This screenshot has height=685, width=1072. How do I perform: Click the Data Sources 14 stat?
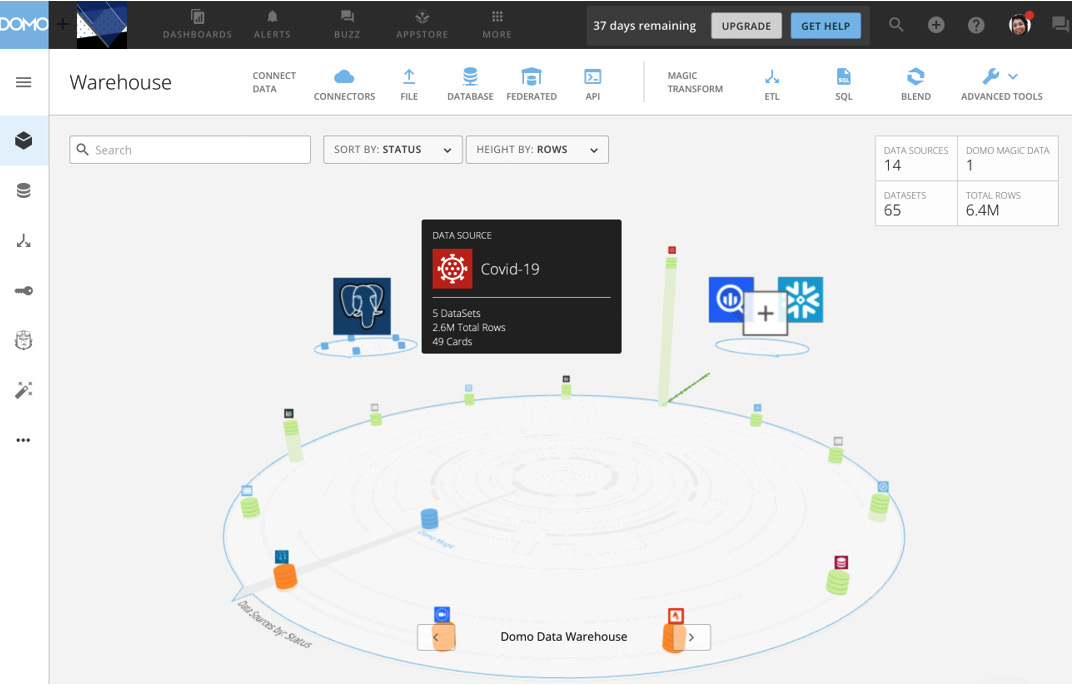[916, 159]
